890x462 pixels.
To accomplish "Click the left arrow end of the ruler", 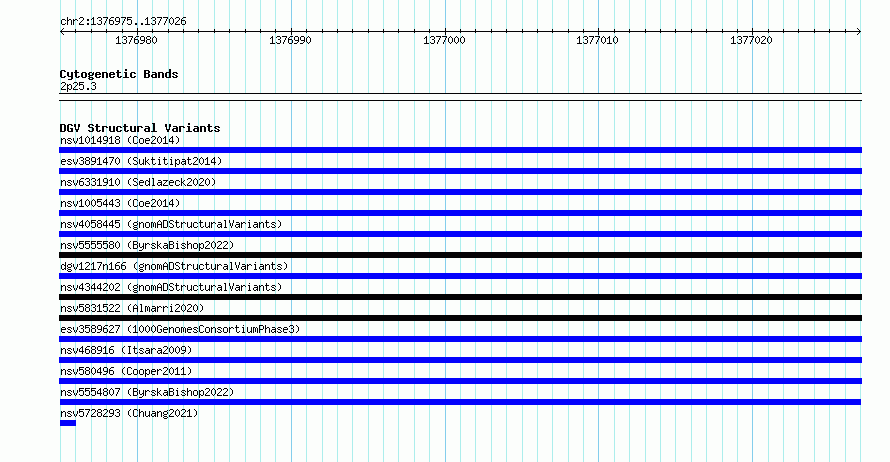I will (62, 32).
